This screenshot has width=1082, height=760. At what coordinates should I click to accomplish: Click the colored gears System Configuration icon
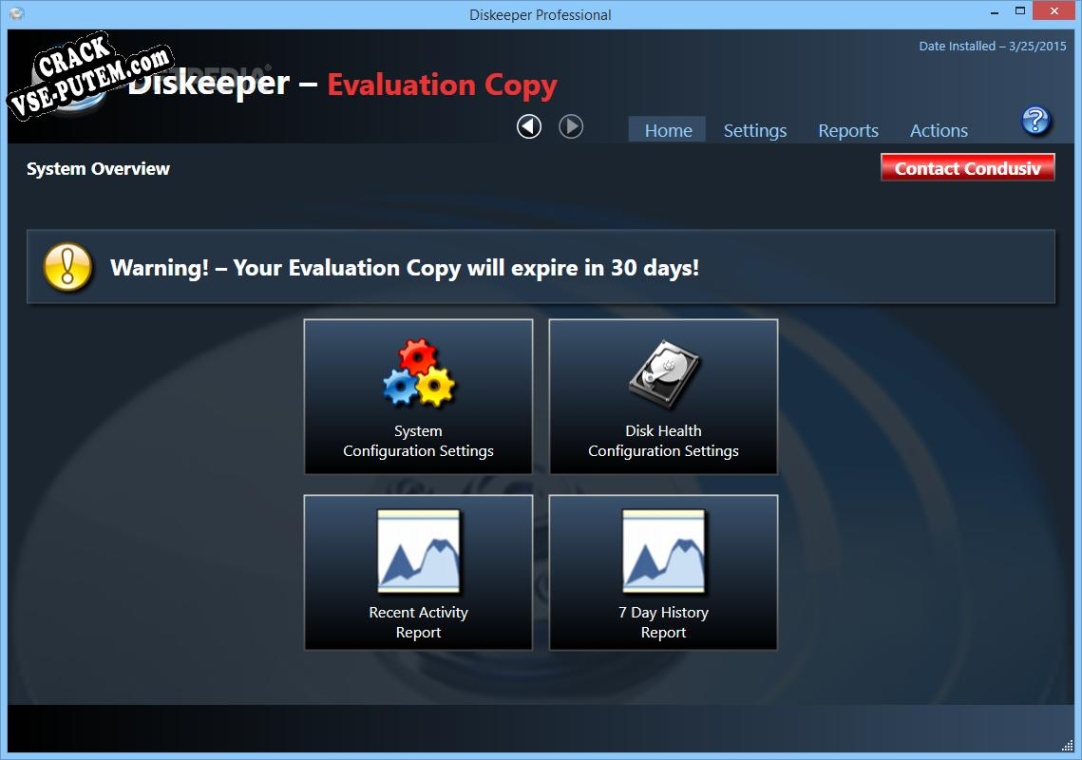pos(418,373)
